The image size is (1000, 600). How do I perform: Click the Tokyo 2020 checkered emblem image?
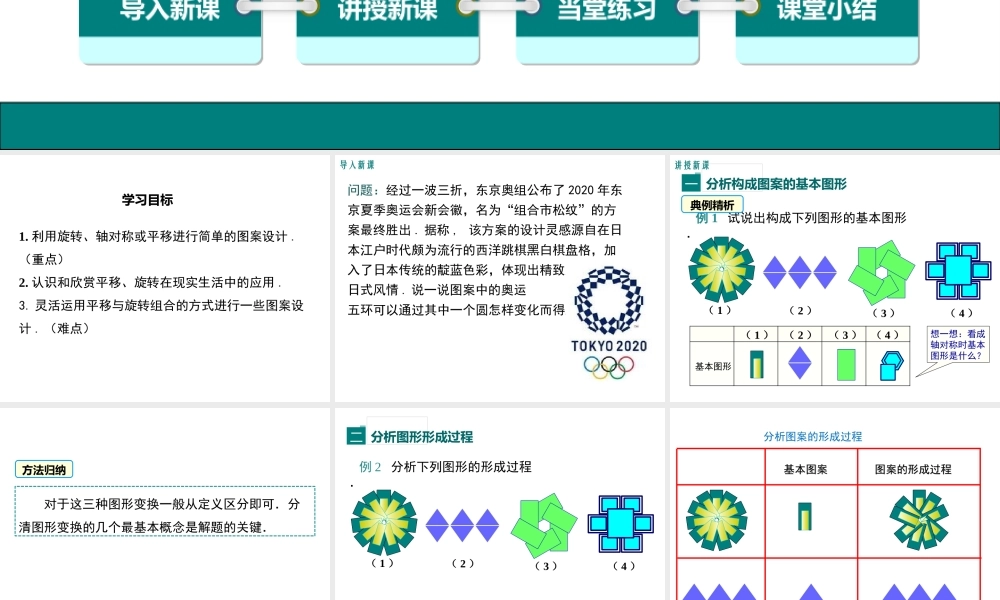point(609,300)
